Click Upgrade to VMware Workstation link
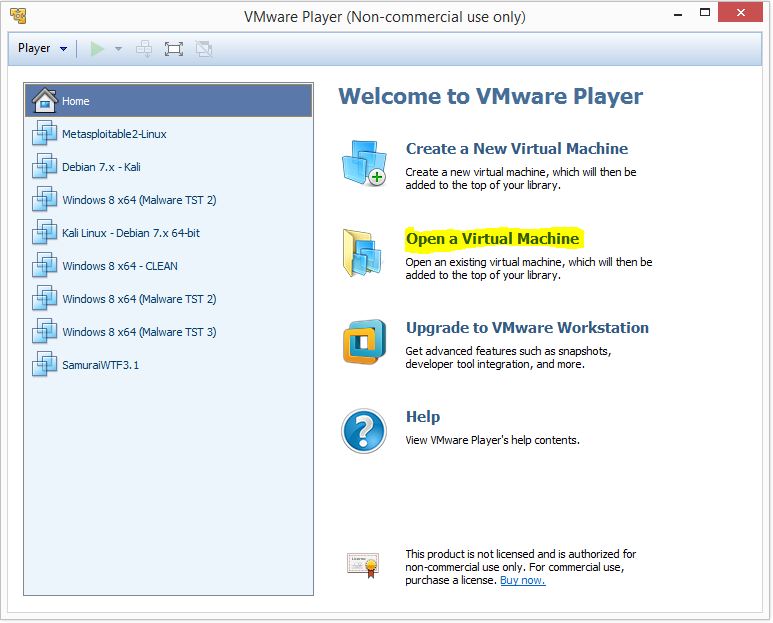The width and height of the screenshot is (773, 623). pyautogui.click(x=527, y=328)
